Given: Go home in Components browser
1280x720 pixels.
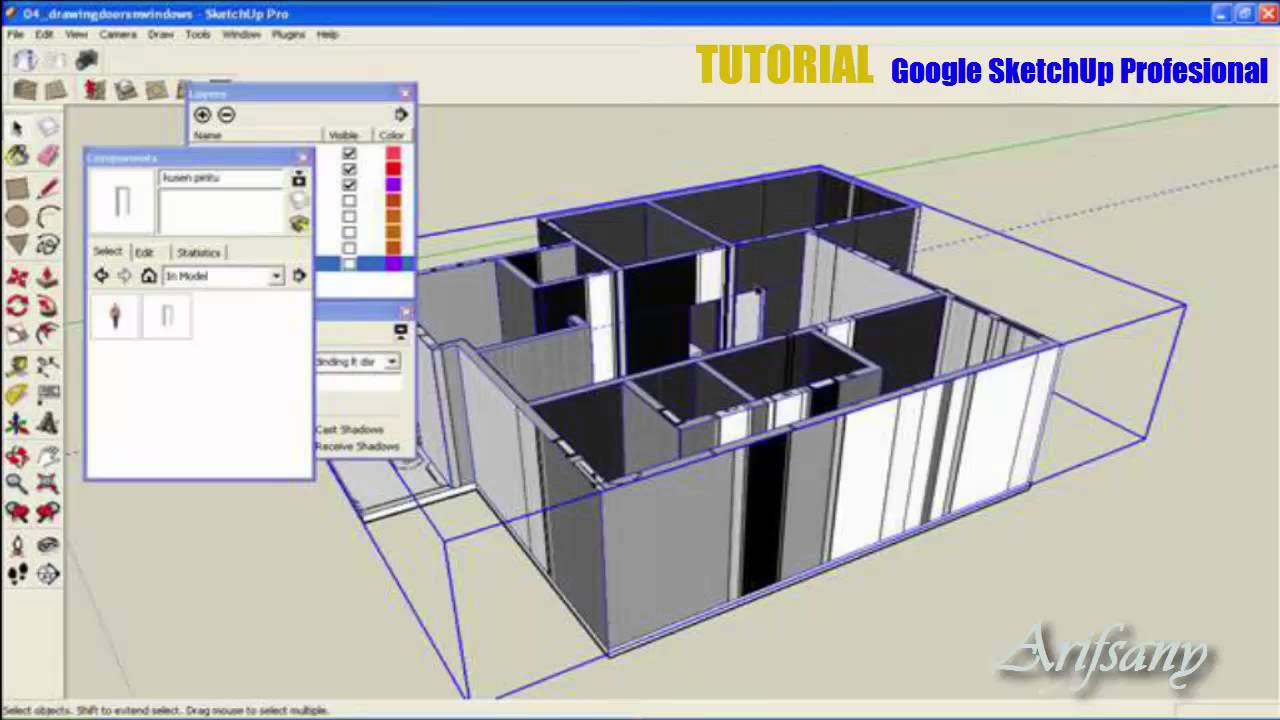Looking at the screenshot, I should tap(149, 276).
